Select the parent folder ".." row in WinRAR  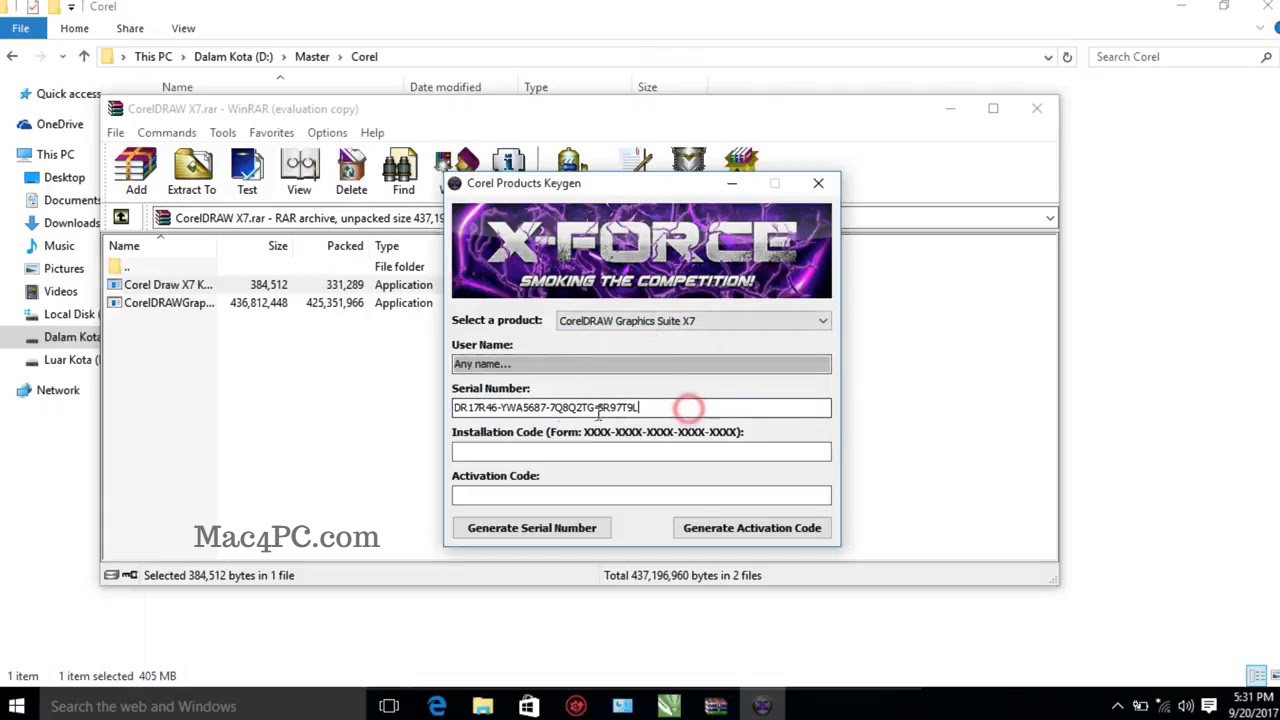tap(272, 267)
